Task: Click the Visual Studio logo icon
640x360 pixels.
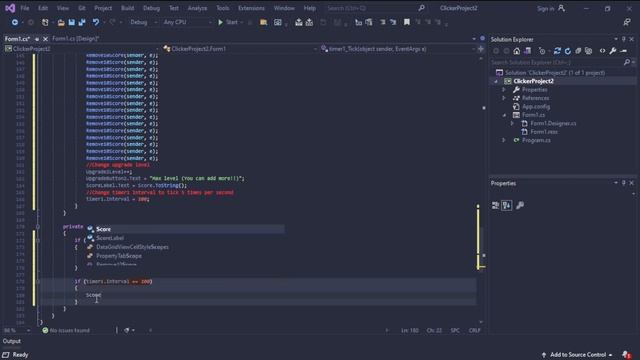Action: click(10, 8)
